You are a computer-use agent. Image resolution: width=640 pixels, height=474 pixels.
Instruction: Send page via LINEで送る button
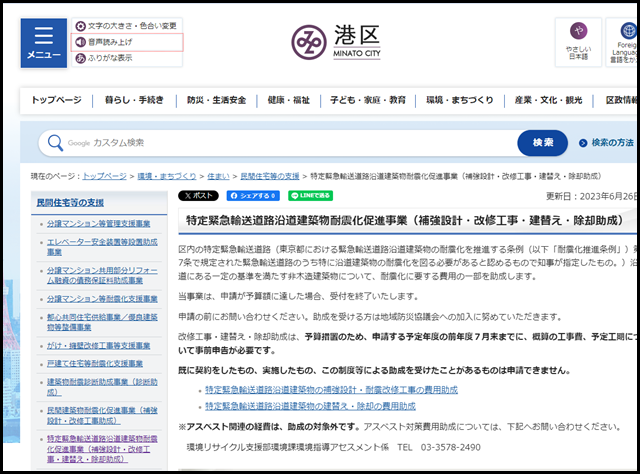311,196
